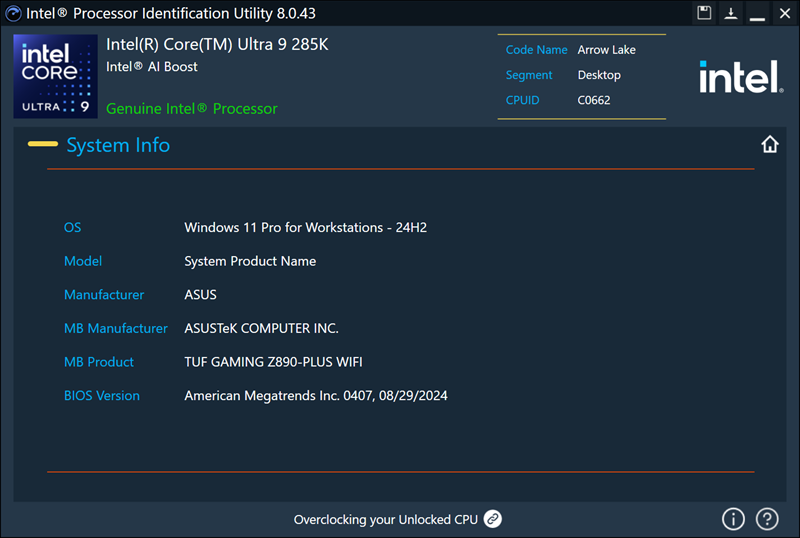The image size is (800, 538).
Task: Click the Model label
Action: point(83,261)
